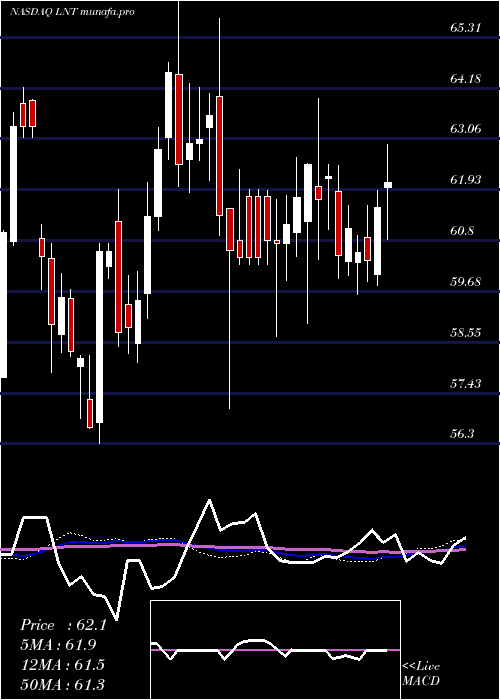Click the NASDAQ LNT munafa.pro title text
Viewport: 500px width, 700px height.
coord(72,12)
